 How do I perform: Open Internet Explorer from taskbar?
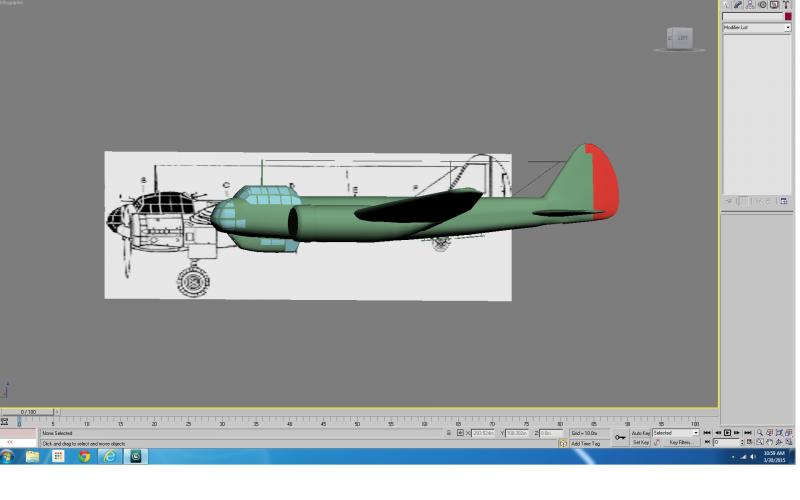click(110, 457)
